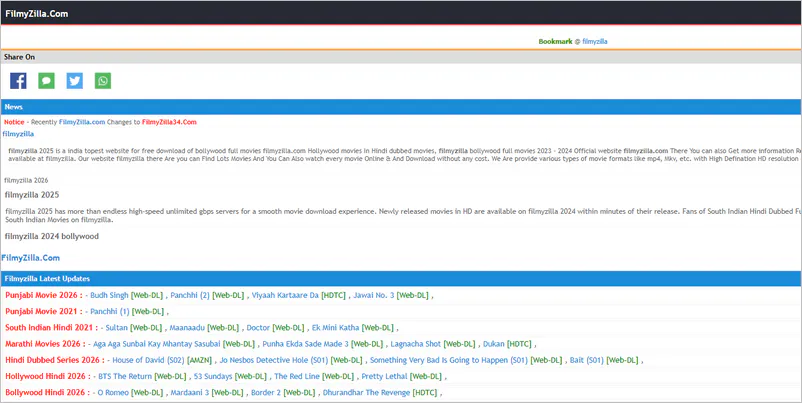
Task: Open Panchhi (2) movie link
Action: (x=190, y=295)
